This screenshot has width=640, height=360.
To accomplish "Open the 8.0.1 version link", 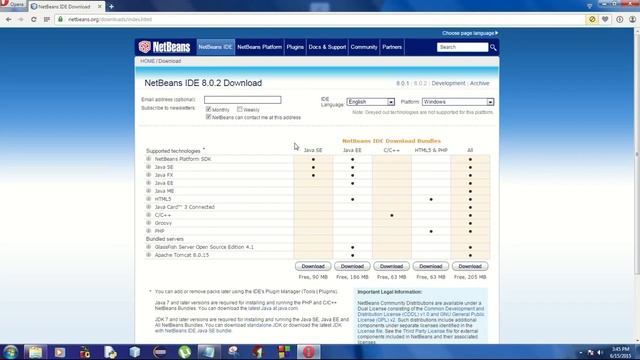I will tap(402, 83).
